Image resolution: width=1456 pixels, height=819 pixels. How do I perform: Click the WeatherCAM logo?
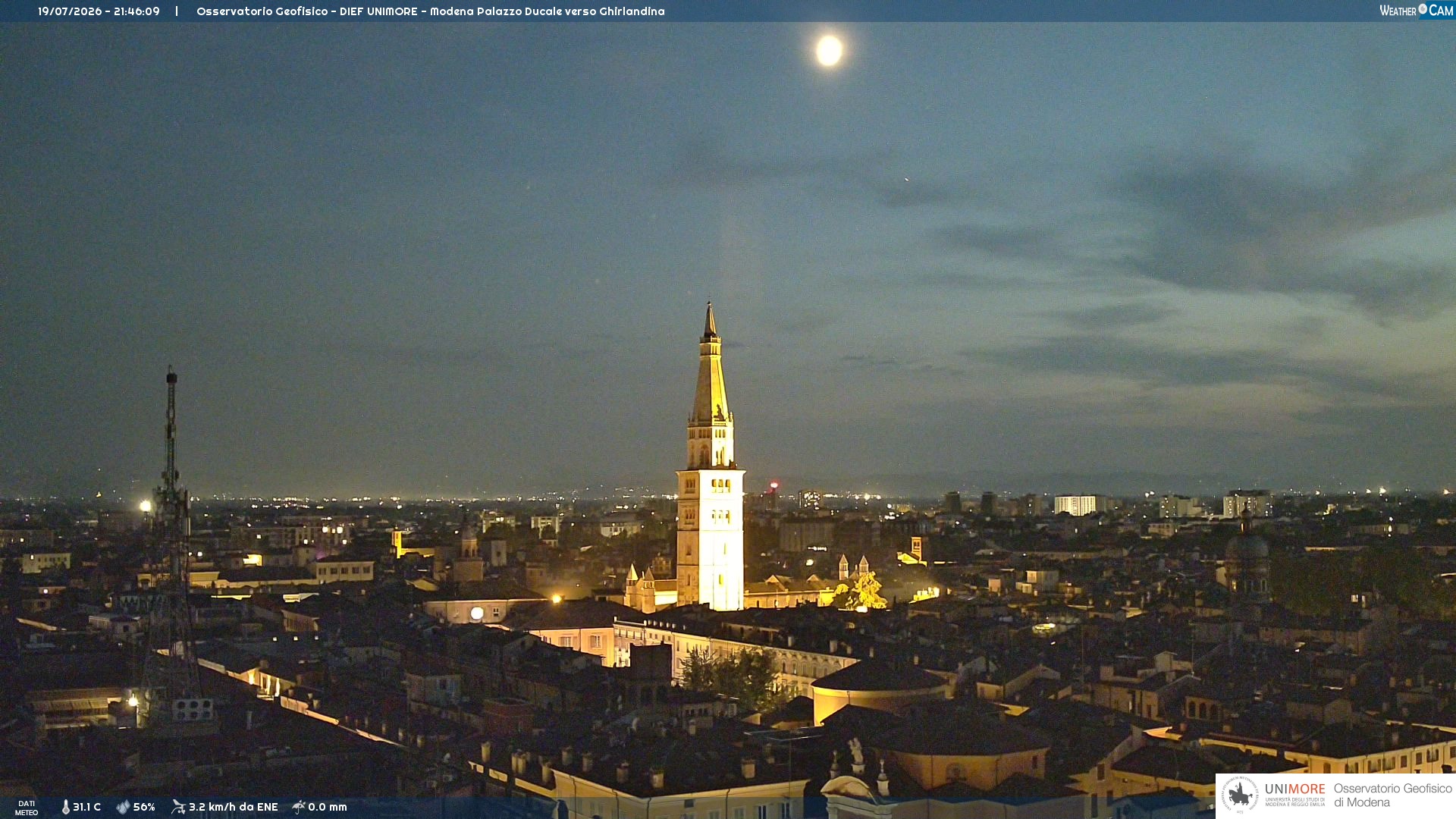tap(1416, 10)
